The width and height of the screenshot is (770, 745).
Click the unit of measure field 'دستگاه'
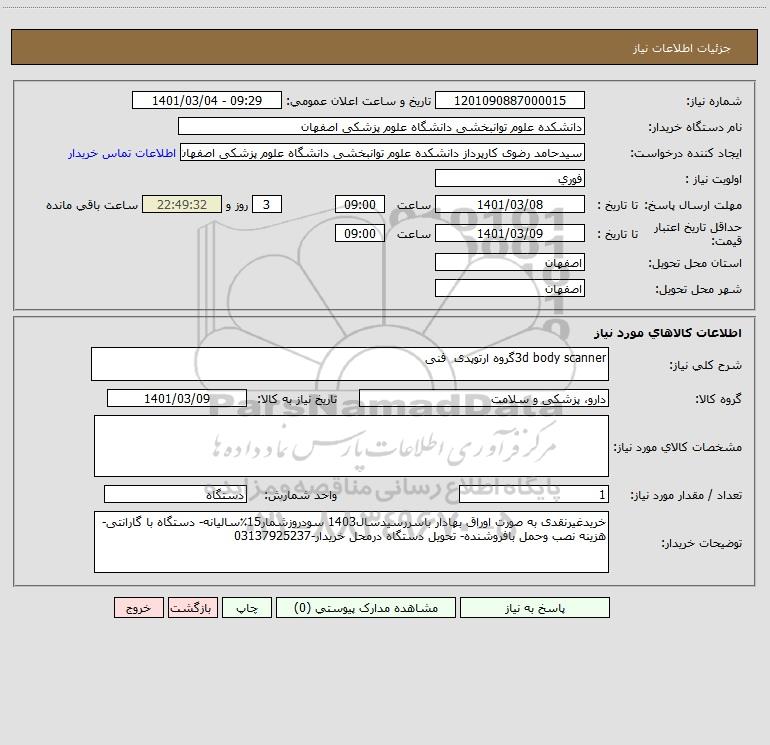pos(175,495)
